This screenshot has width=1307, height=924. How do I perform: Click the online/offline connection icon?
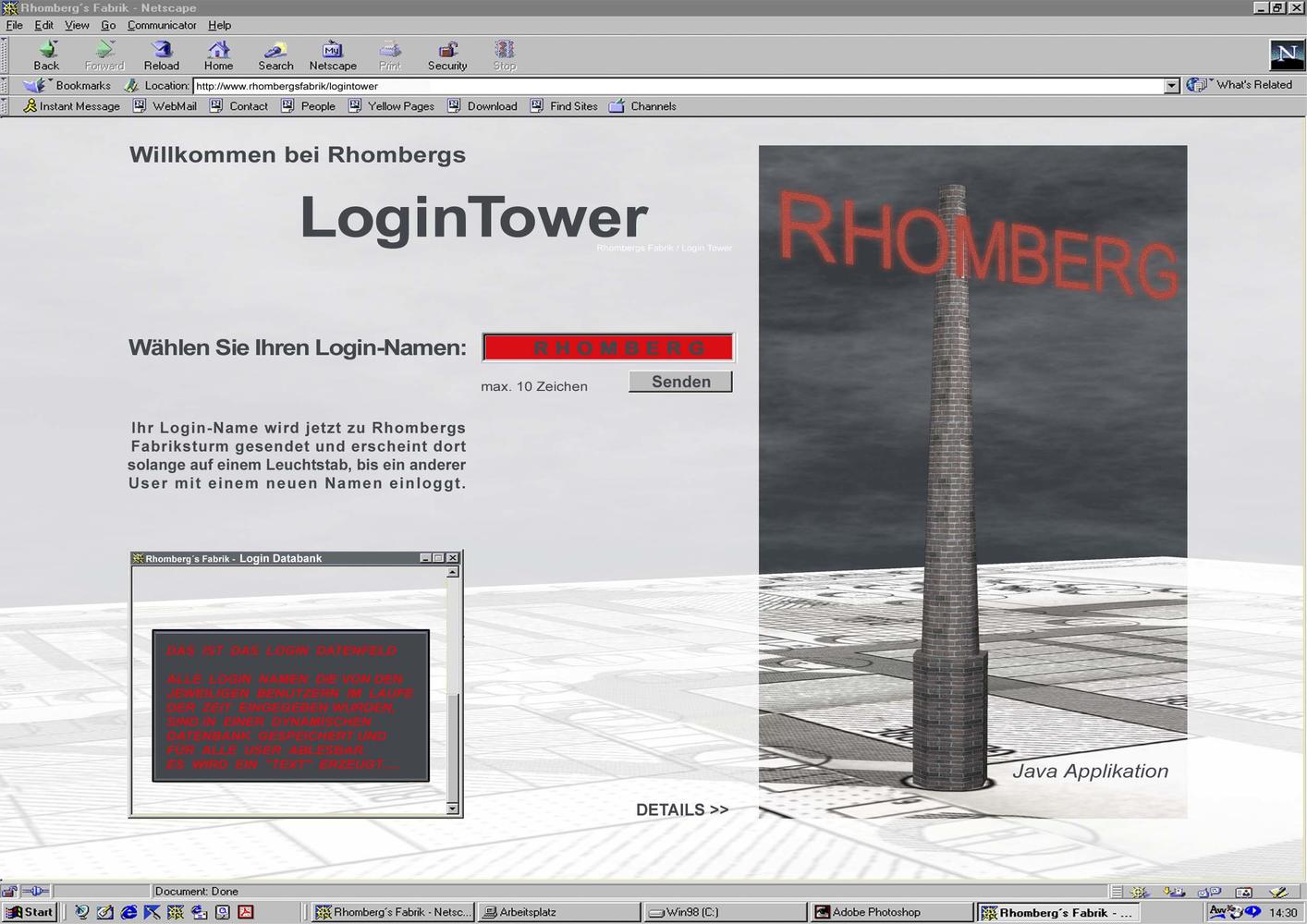pyautogui.click(x=34, y=892)
